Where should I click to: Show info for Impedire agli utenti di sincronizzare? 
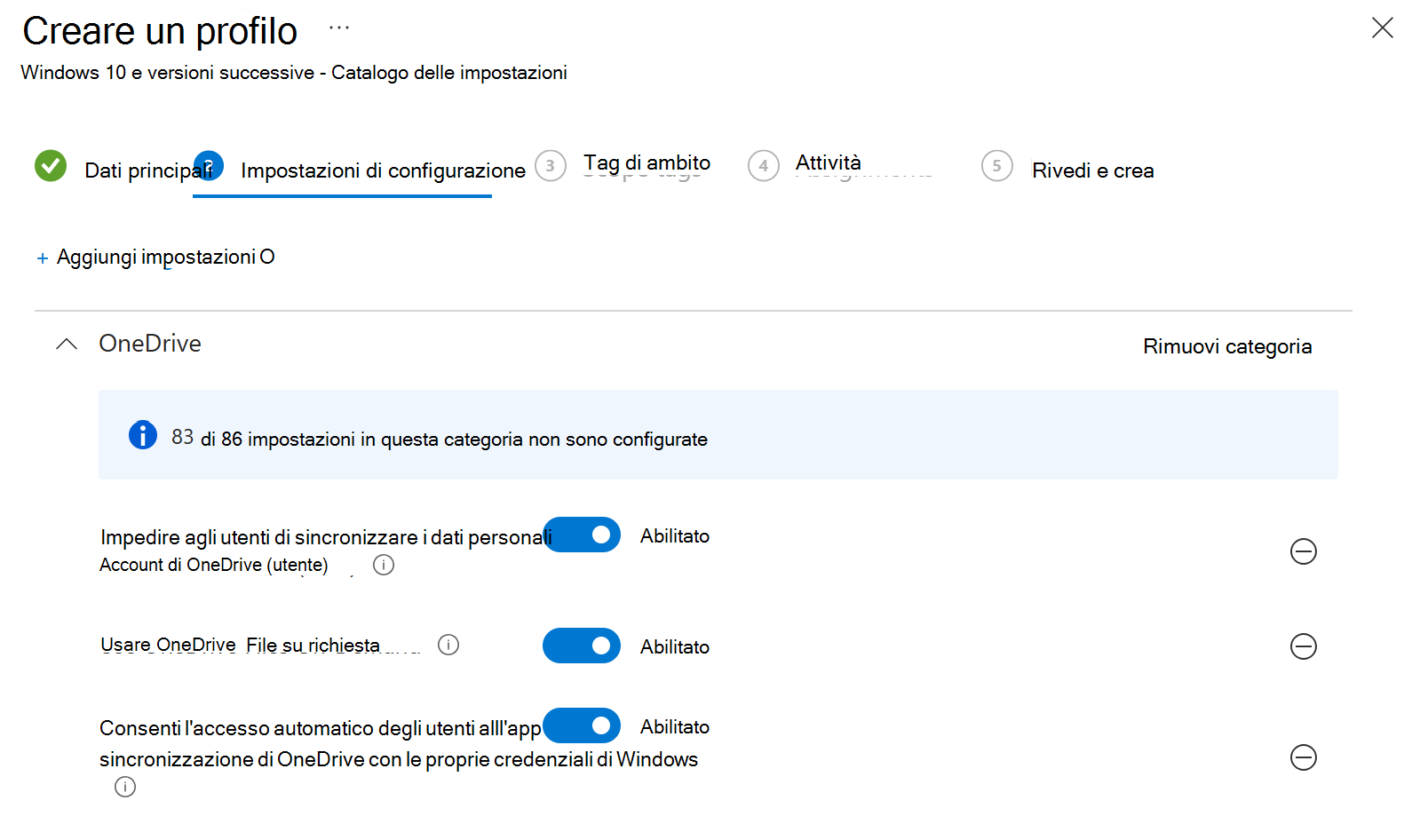pyautogui.click(x=384, y=565)
